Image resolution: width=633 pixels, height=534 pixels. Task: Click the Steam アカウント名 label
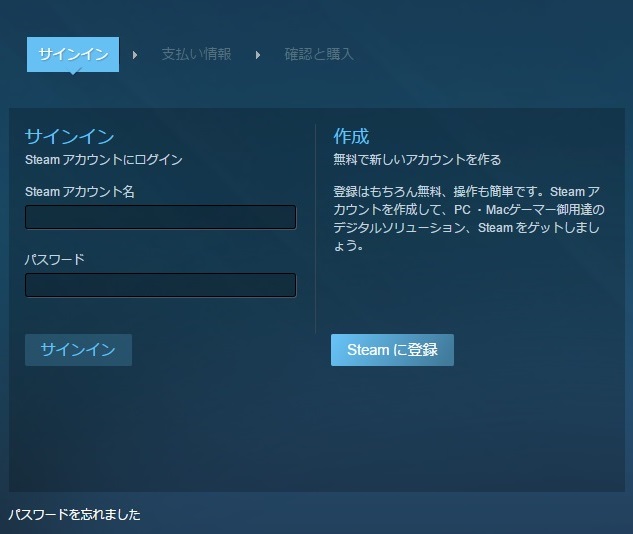80,192
